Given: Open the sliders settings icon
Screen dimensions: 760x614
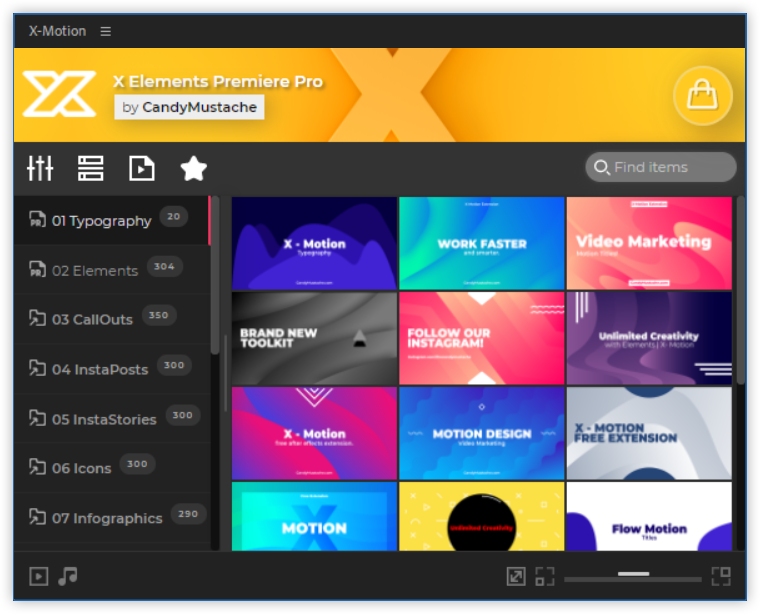Looking at the screenshot, I should pyautogui.click(x=40, y=169).
